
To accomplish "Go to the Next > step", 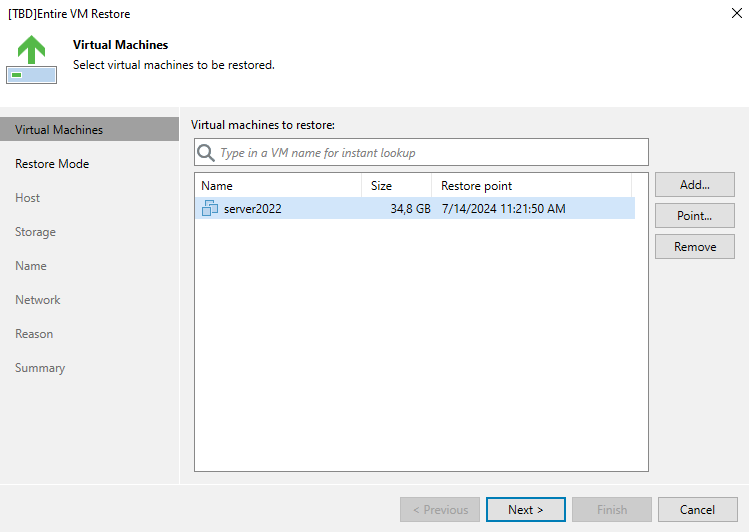I will click(x=525, y=510).
